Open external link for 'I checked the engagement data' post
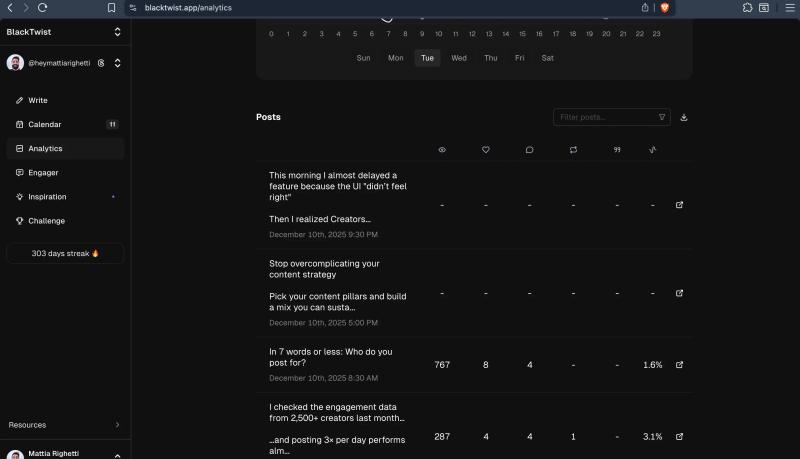800x459 pixels. point(679,437)
